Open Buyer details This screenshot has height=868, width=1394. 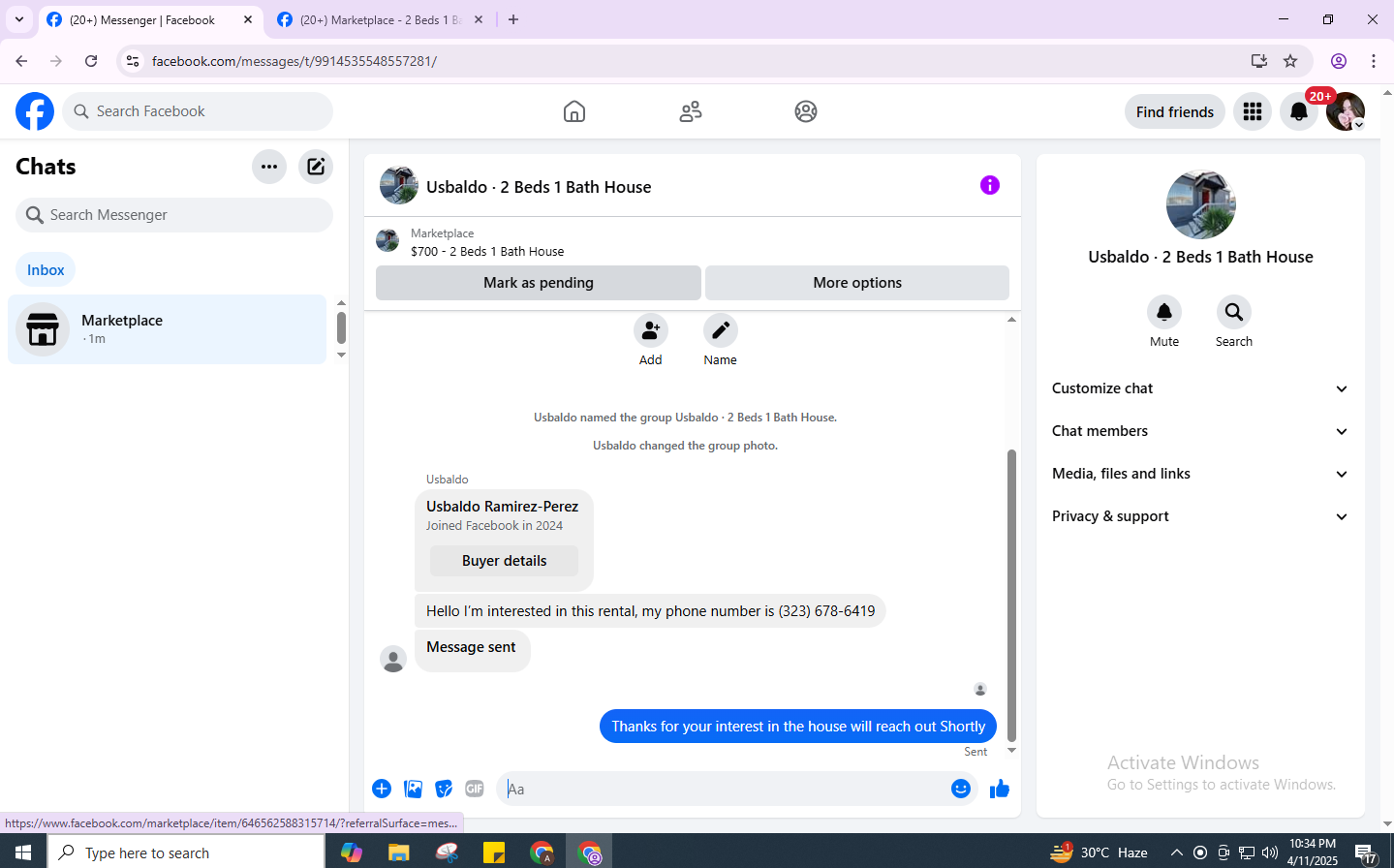point(504,561)
